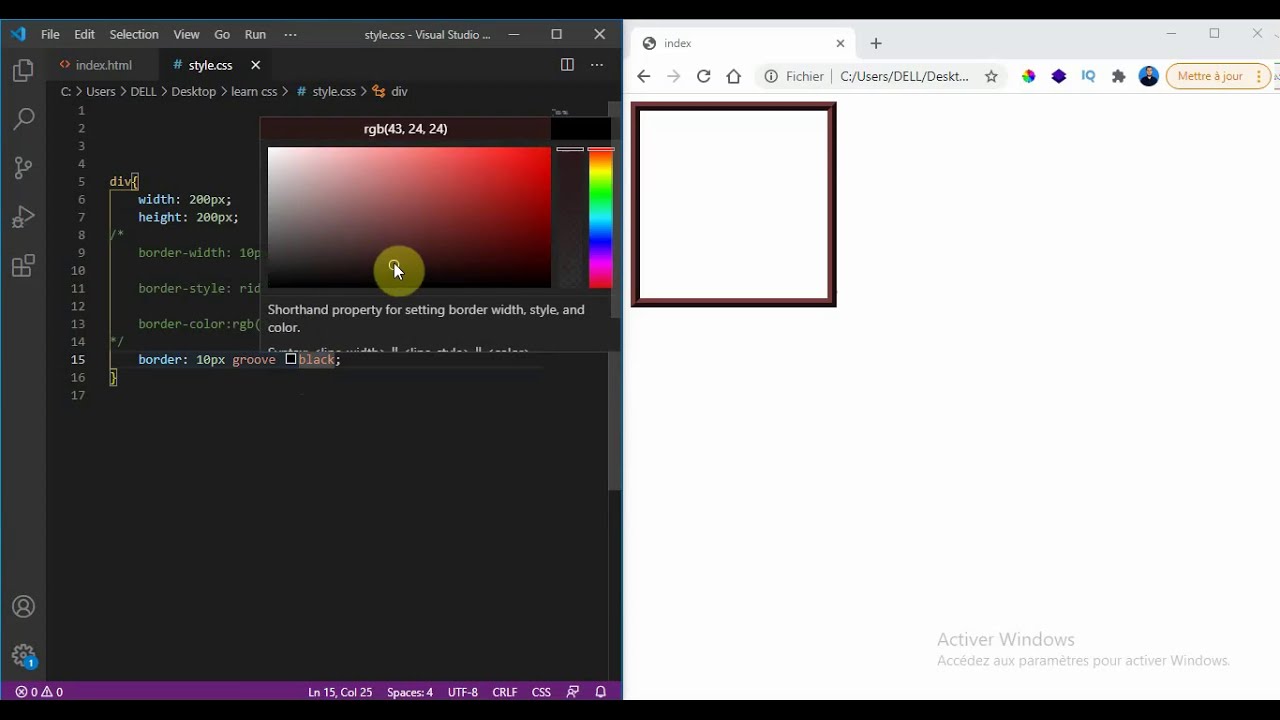Open the Manage gear menu

pos(23,656)
